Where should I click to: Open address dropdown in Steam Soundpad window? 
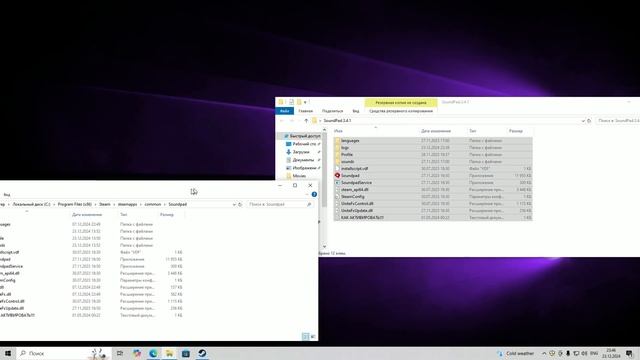coord(234,204)
